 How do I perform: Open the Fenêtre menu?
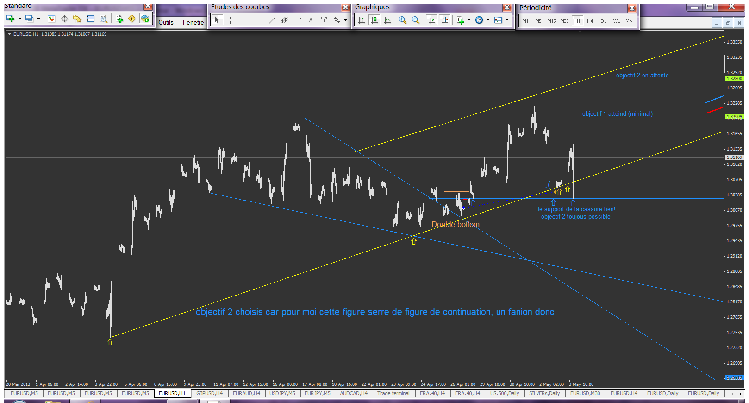193,22
